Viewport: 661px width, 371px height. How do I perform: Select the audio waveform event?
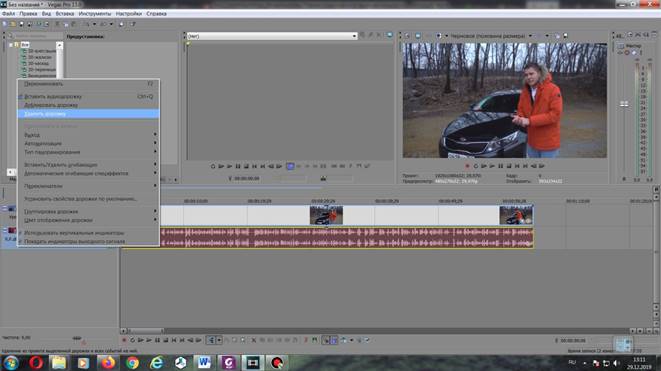(x=347, y=237)
